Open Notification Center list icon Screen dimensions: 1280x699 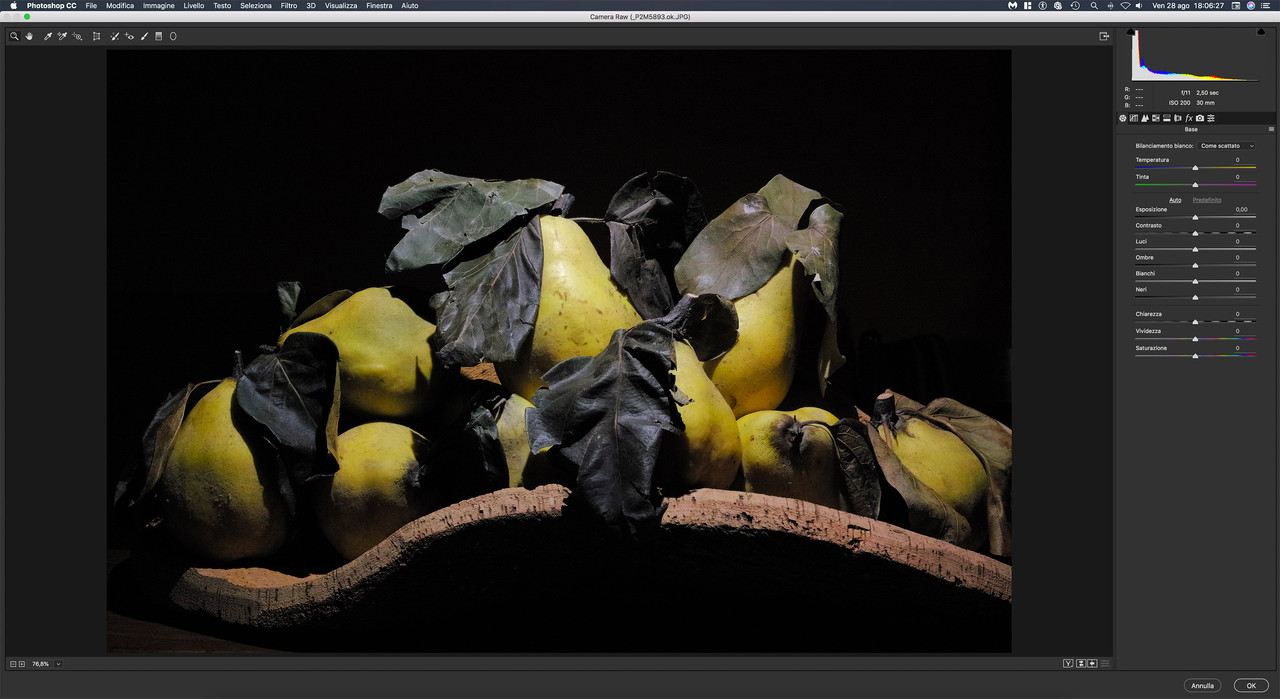point(1265,5)
